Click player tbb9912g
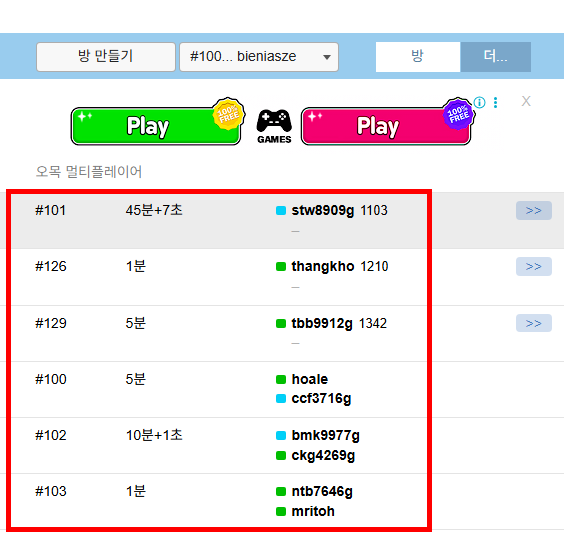The image size is (564, 534). pyautogui.click(x=322, y=323)
